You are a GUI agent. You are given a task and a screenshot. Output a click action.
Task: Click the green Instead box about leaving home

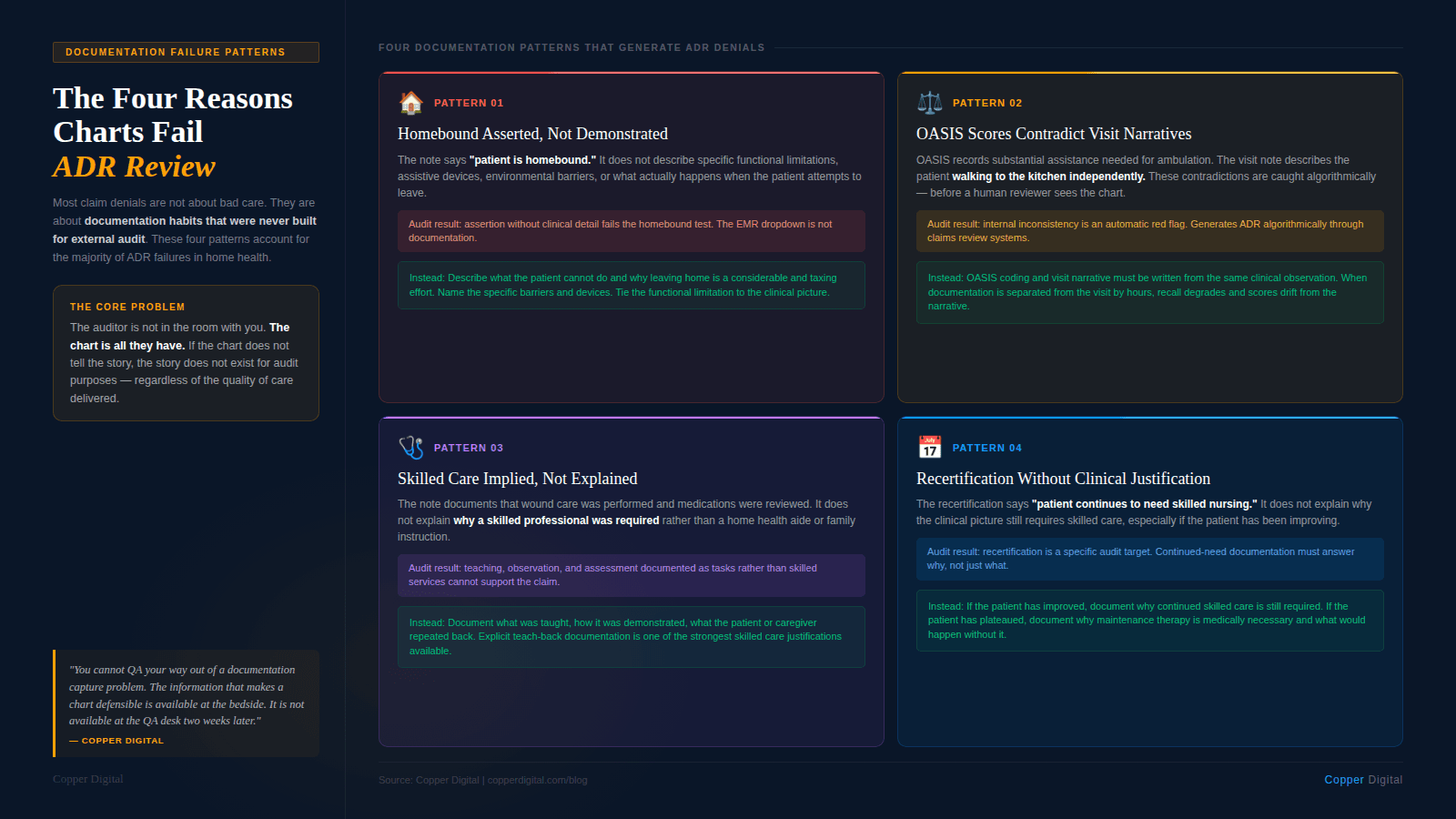coord(632,285)
